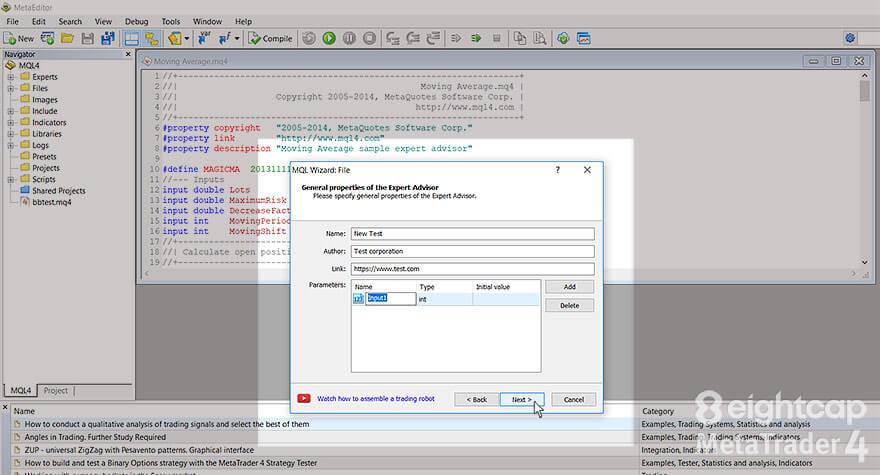The height and width of the screenshot is (475, 880).
Task: Click the green MQL5 storage cloud icon
Action: [x=563, y=39]
